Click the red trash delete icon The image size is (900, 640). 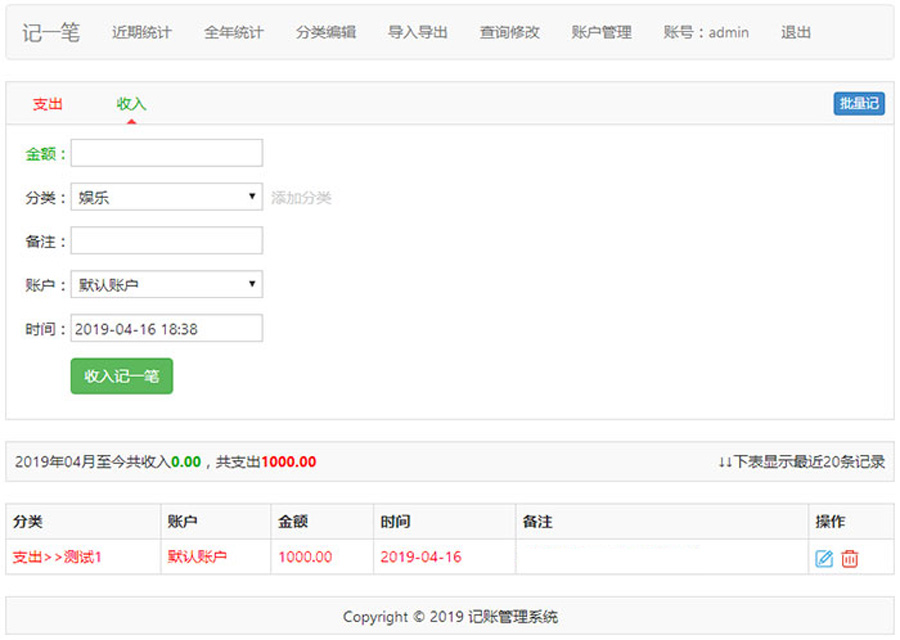[849, 558]
